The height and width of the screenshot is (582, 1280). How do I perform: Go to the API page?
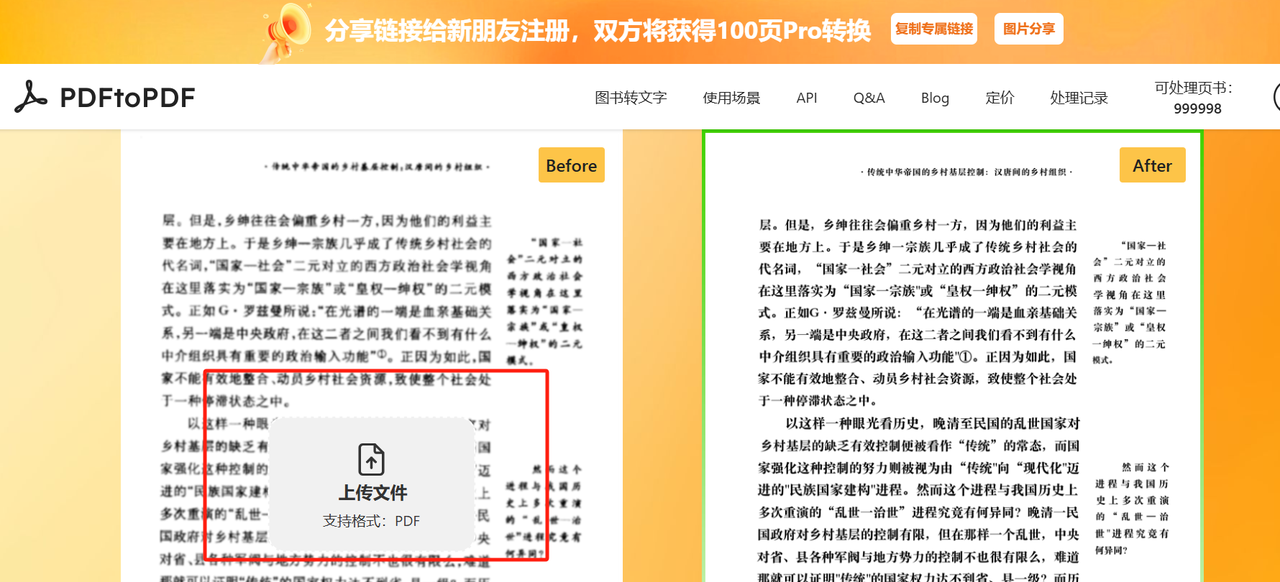pyautogui.click(x=807, y=98)
